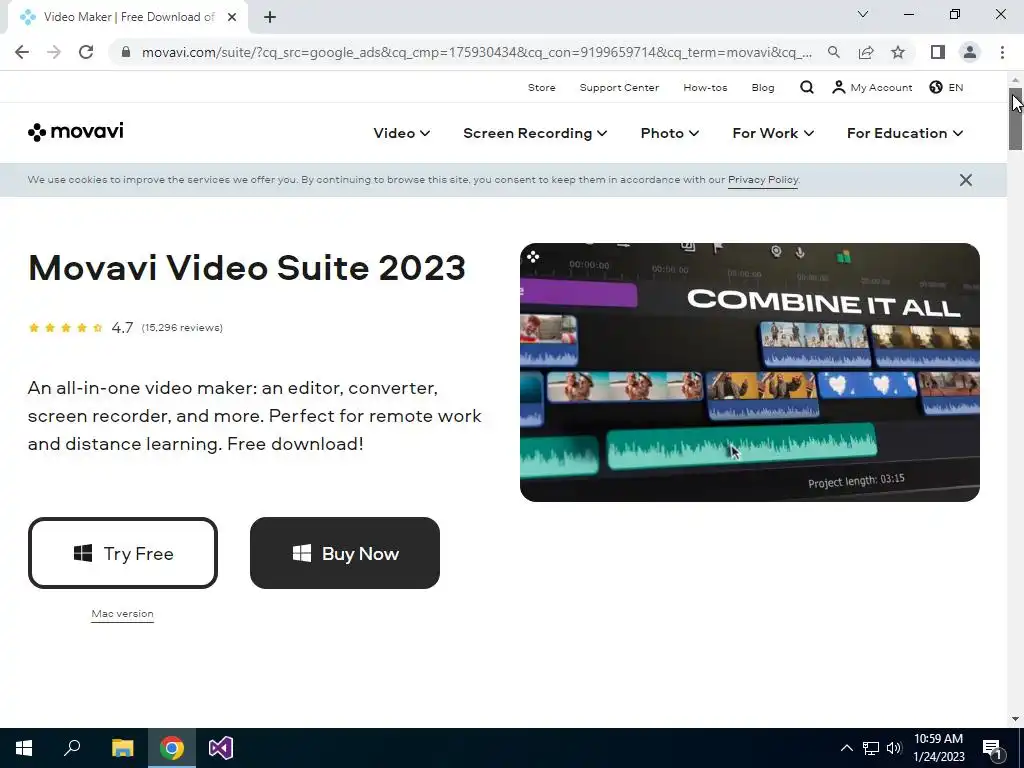Screen dimensions: 1024x768
Task: Click the address bar URL
Action: click(x=477, y=52)
